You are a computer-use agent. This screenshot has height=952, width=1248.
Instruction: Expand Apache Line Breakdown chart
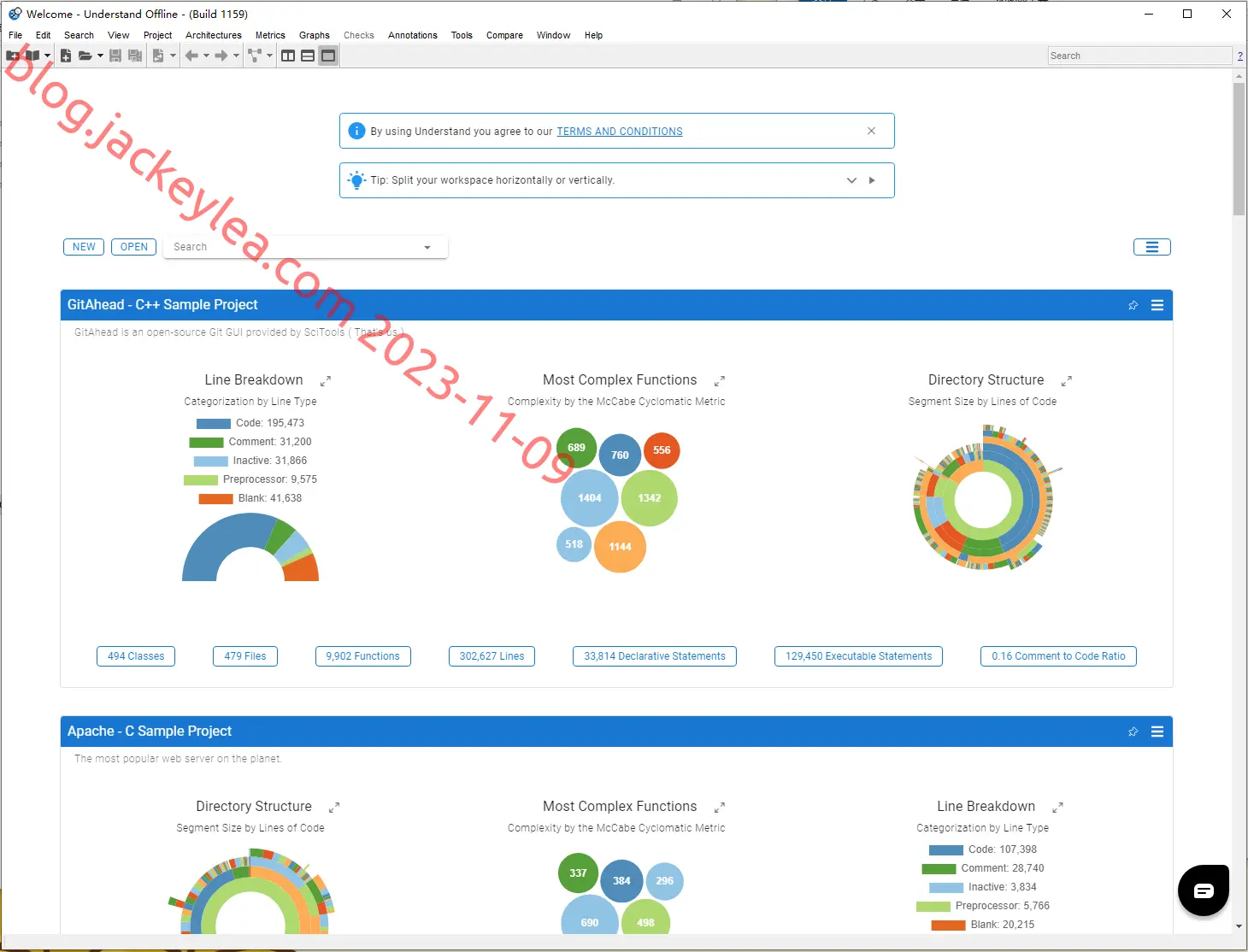1057,808
